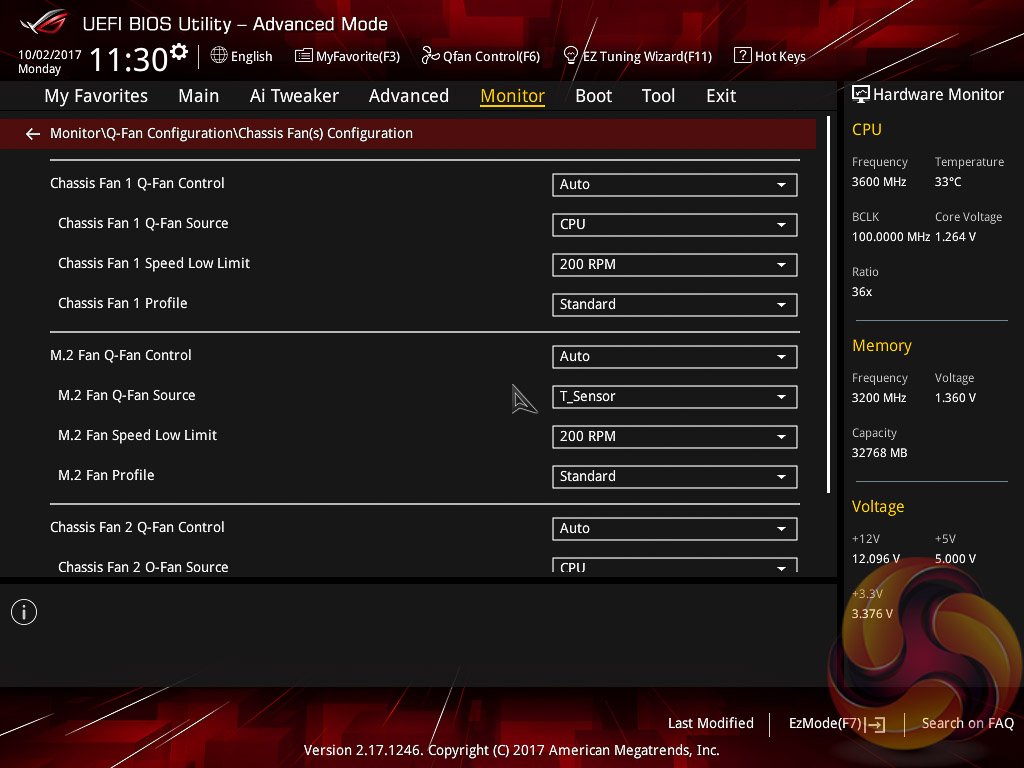Click the ROG logo icon
Viewport: 1024px width, 768px height.
coord(44,22)
